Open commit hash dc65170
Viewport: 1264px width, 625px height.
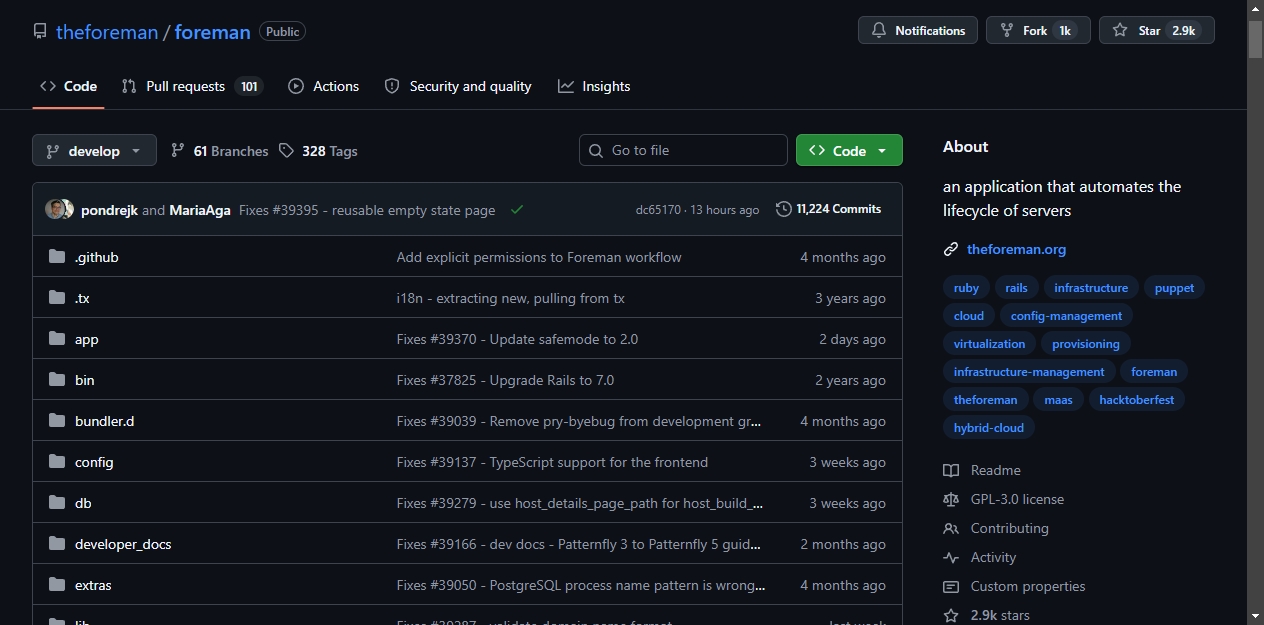click(x=658, y=210)
